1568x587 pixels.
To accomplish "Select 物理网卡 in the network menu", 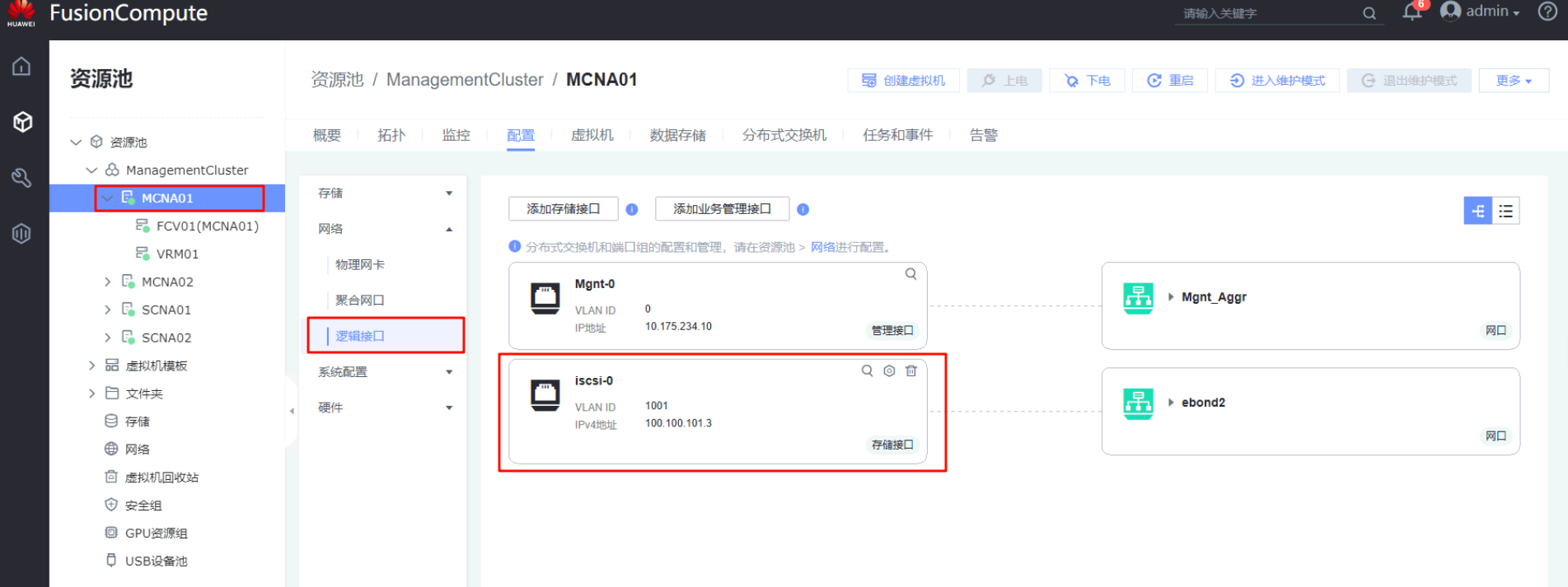I will 360,264.
